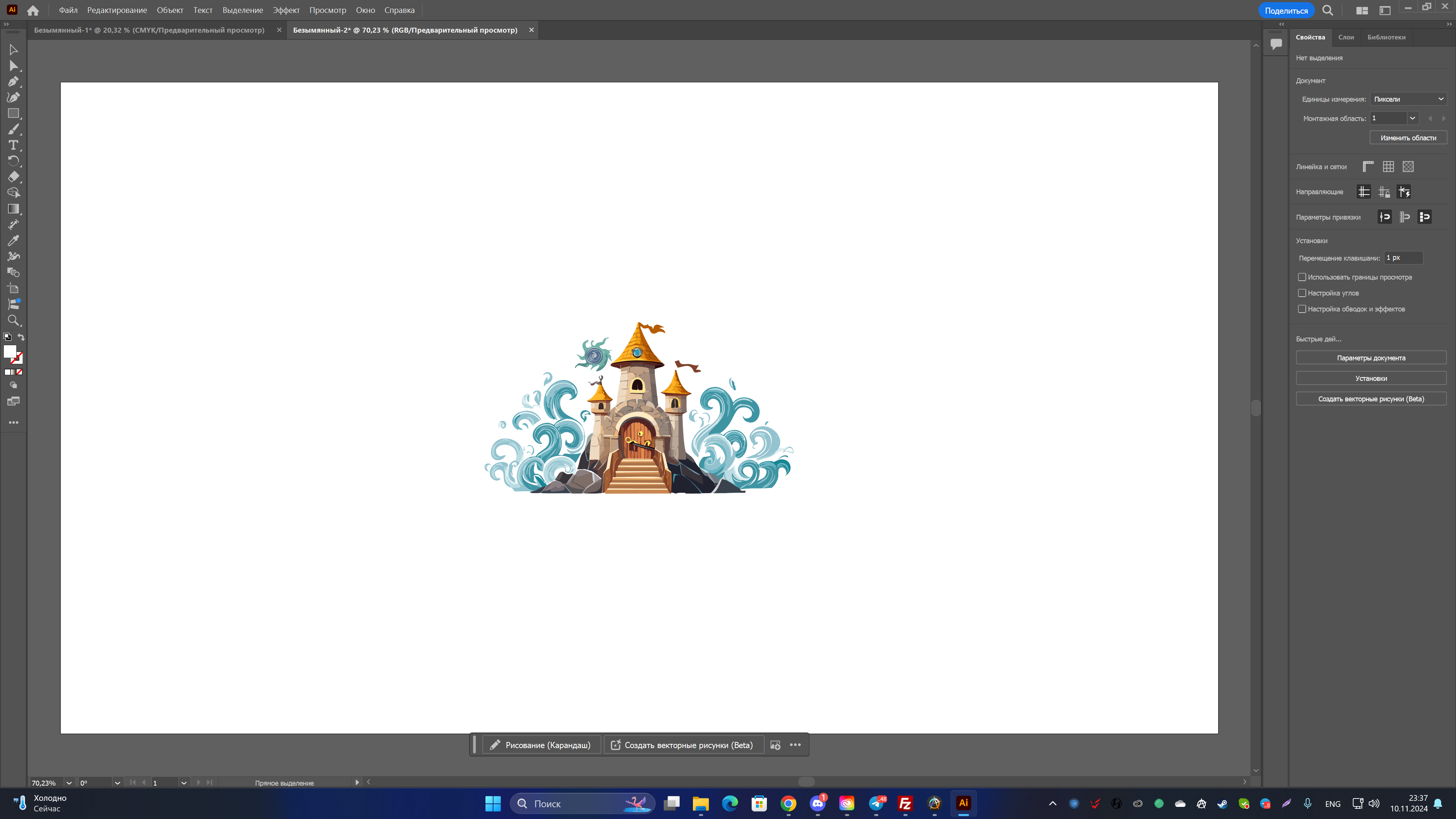Select the Shape Builder tool
Image resolution: width=1456 pixels, height=819 pixels.
point(14,193)
